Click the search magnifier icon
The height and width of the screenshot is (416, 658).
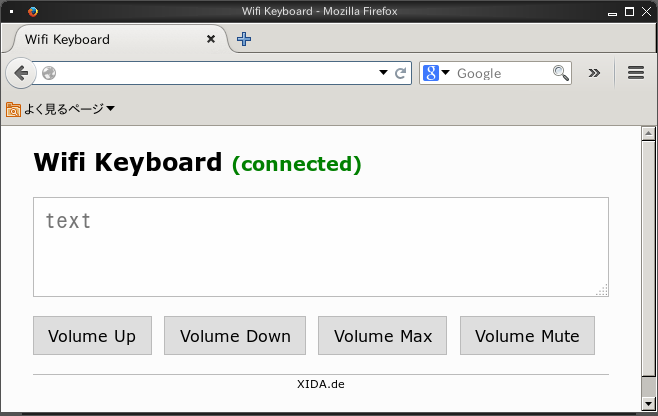click(561, 73)
